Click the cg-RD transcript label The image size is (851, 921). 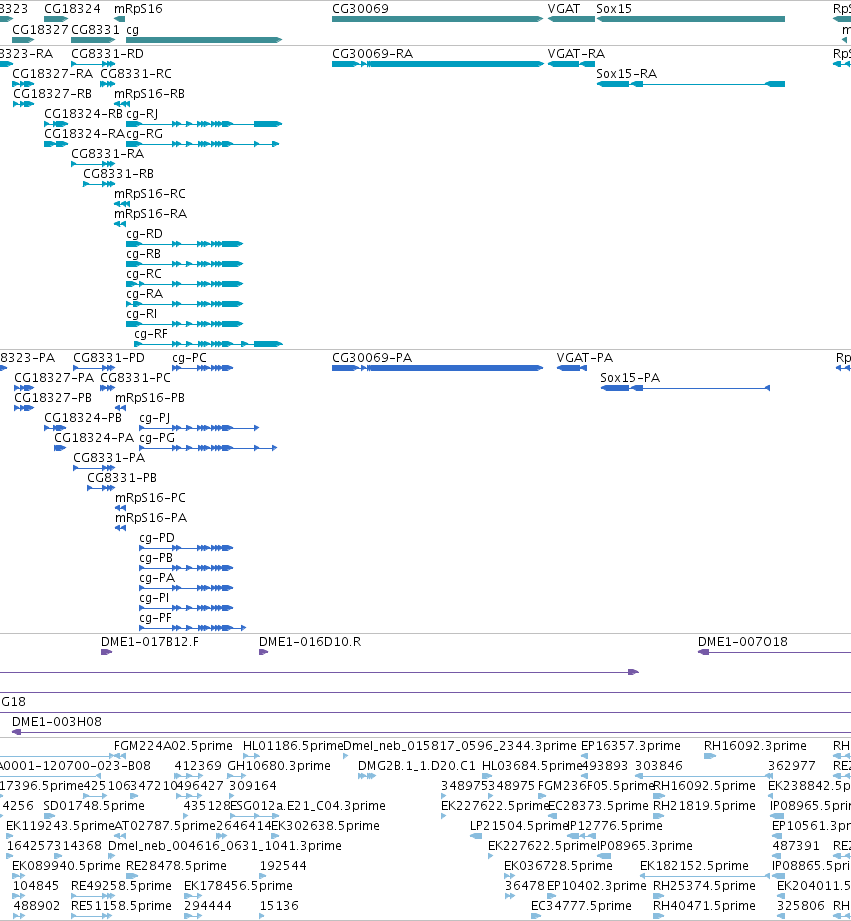pyautogui.click(x=144, y=233)
